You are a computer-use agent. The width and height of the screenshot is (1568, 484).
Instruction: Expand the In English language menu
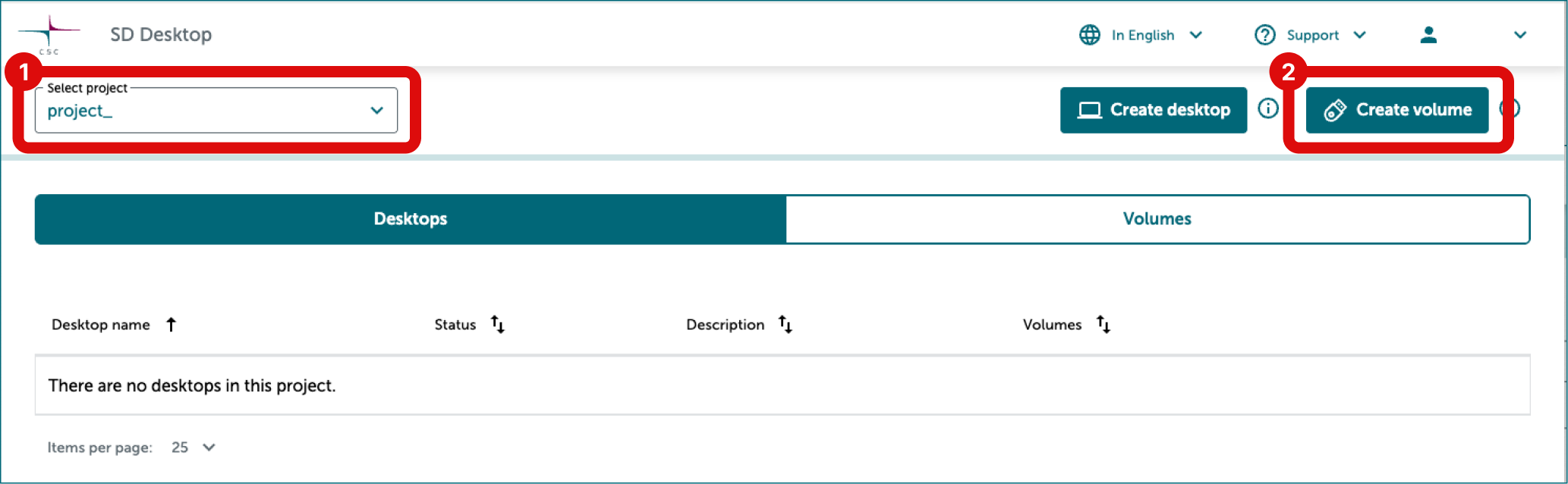1195,35
